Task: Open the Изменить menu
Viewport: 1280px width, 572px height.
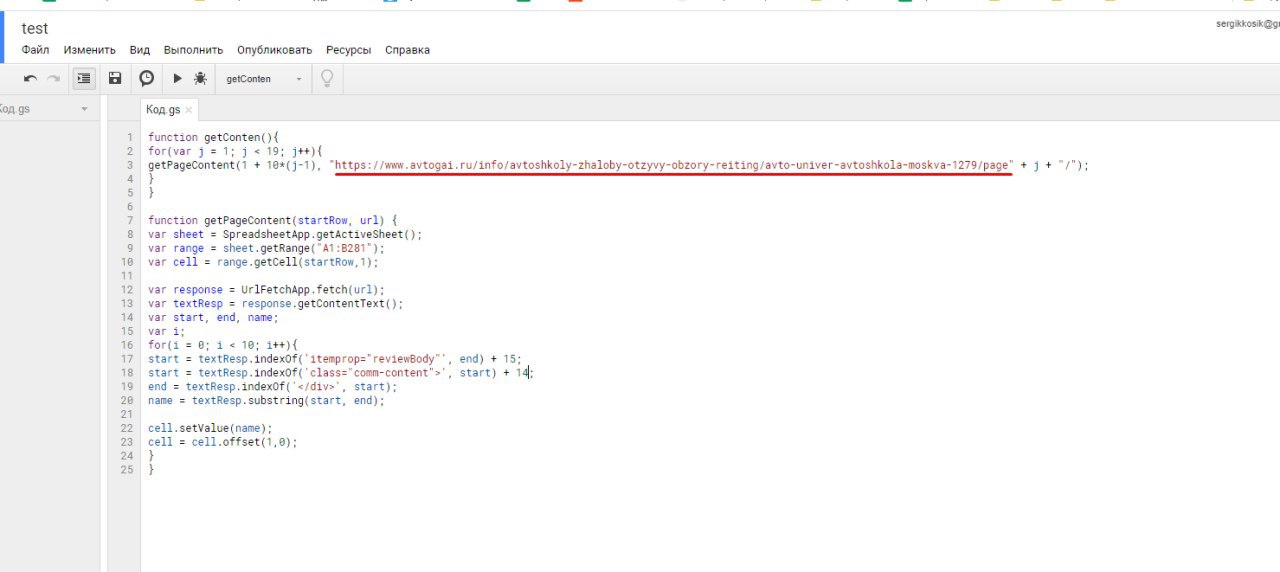Action: point(90,50)
